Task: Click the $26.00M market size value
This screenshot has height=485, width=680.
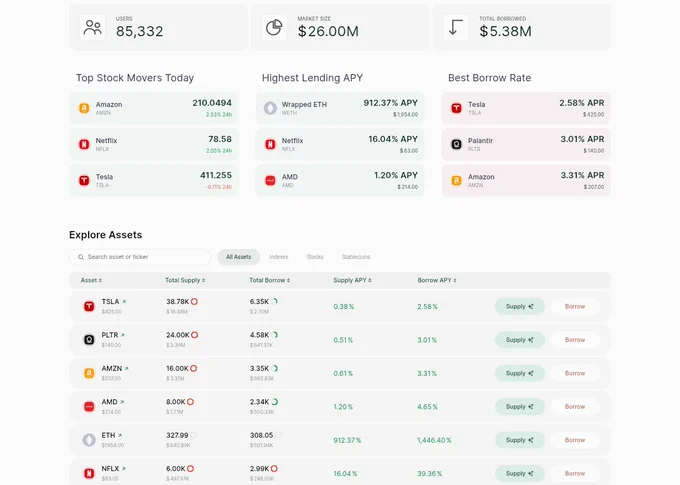Action: tap(328, 31)
